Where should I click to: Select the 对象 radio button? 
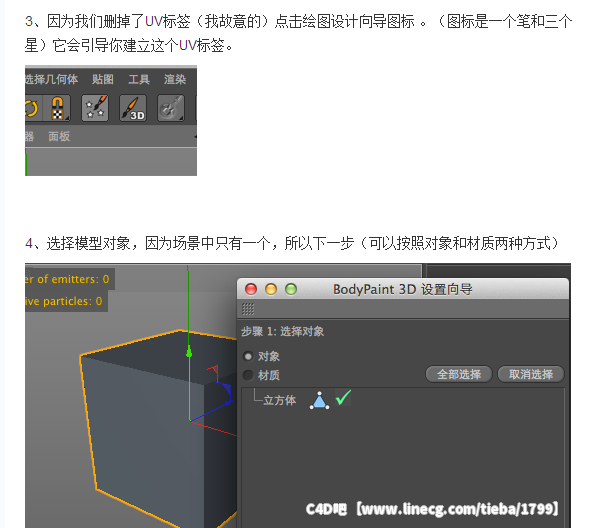click(x=248, y=356)
